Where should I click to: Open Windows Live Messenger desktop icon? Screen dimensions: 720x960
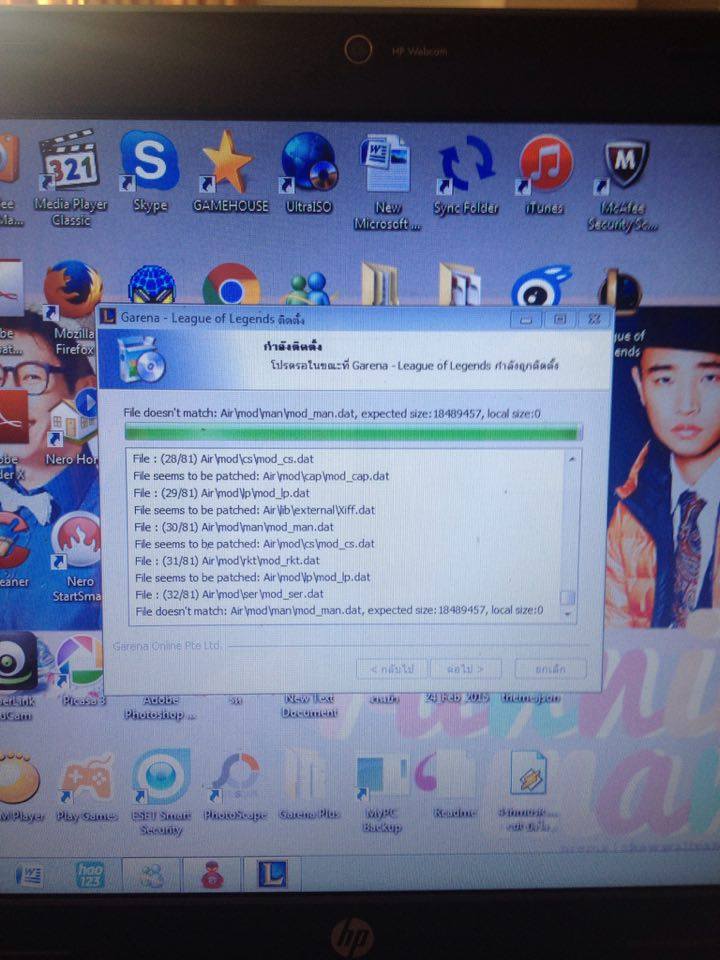click(309, 288)
